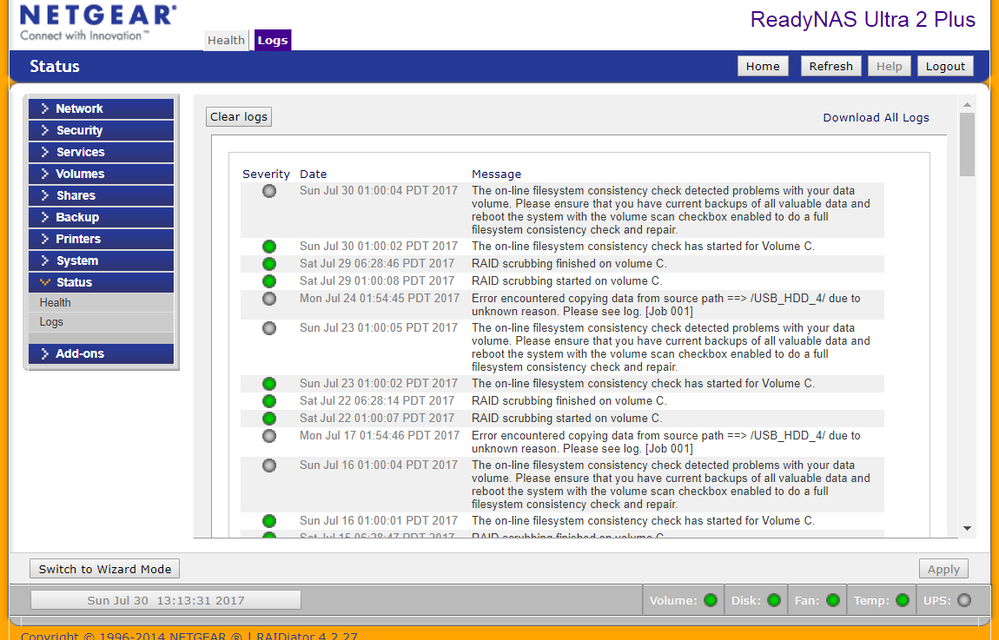Click the Temp status indicator

click(901, 600)
